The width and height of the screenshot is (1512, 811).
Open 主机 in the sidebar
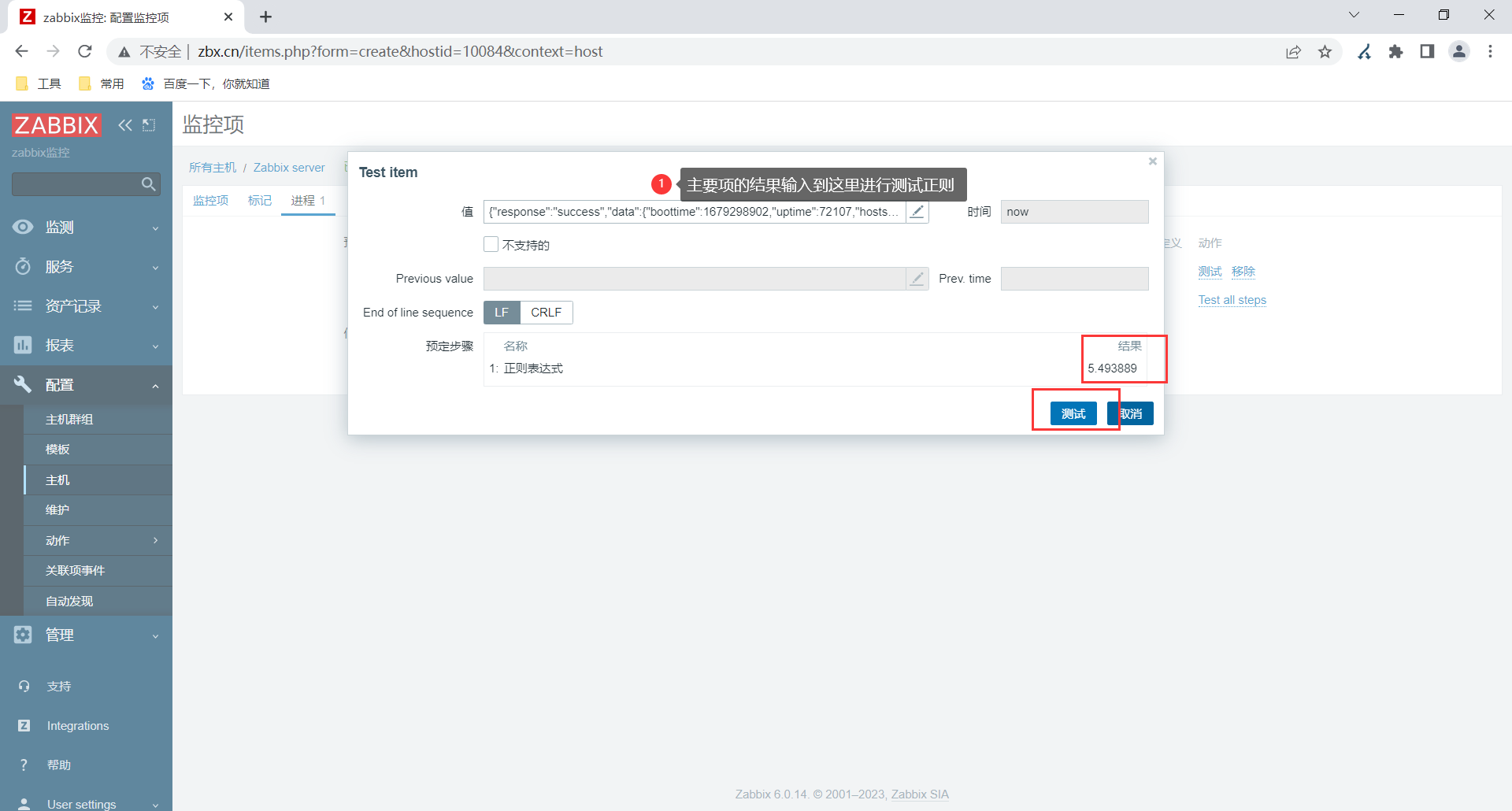pos(98,480)
